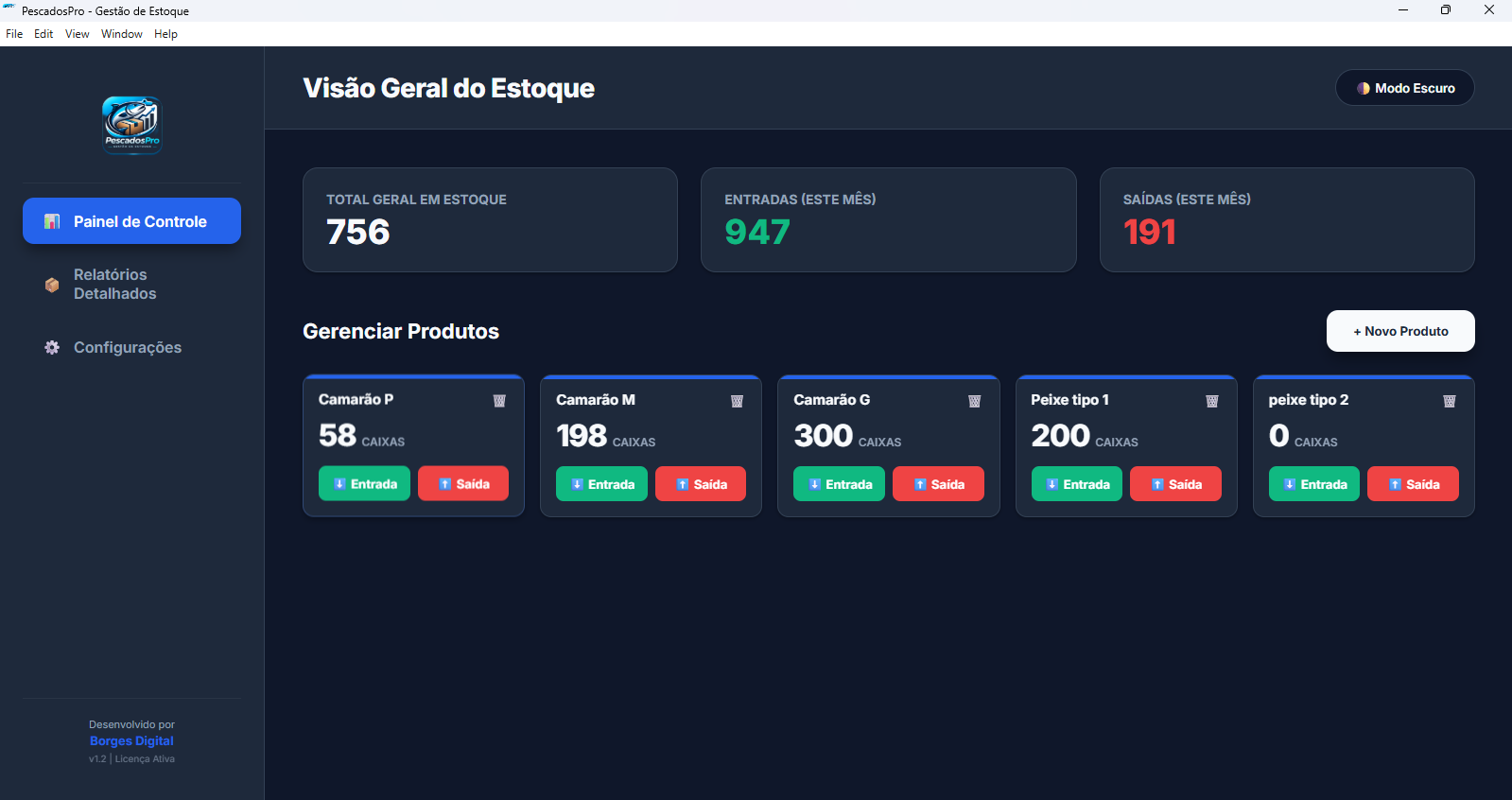Go to Painel de Controle
The image size is (1512, 800).
131,221
